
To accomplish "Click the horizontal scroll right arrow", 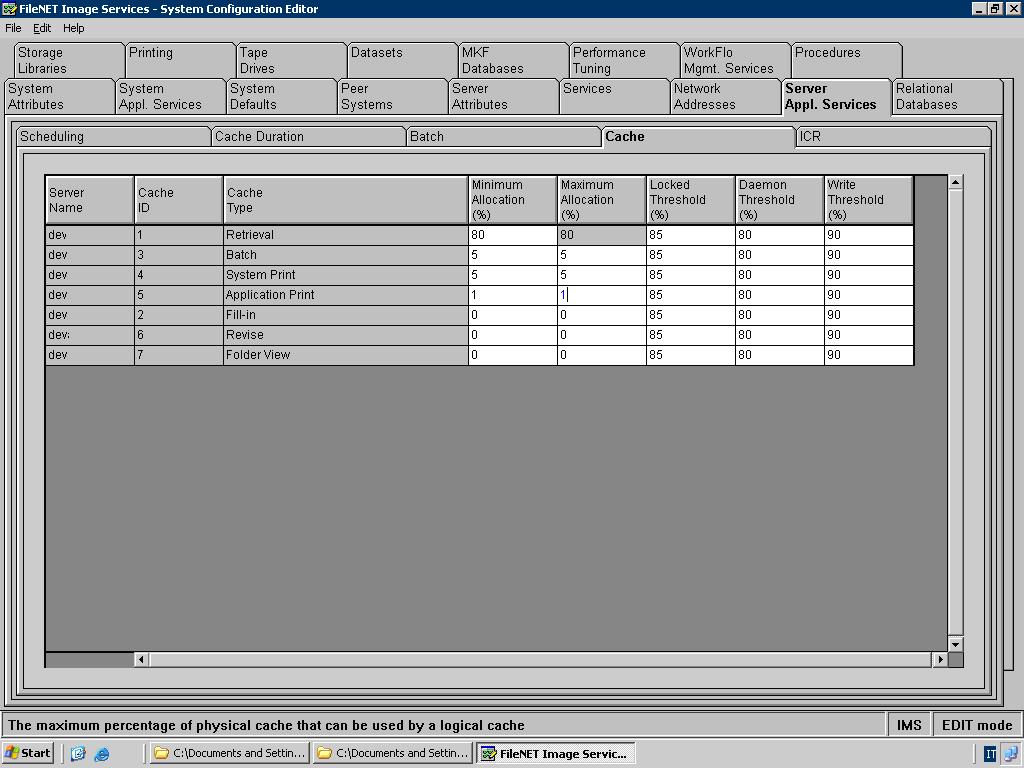I will tap(940, 660).
